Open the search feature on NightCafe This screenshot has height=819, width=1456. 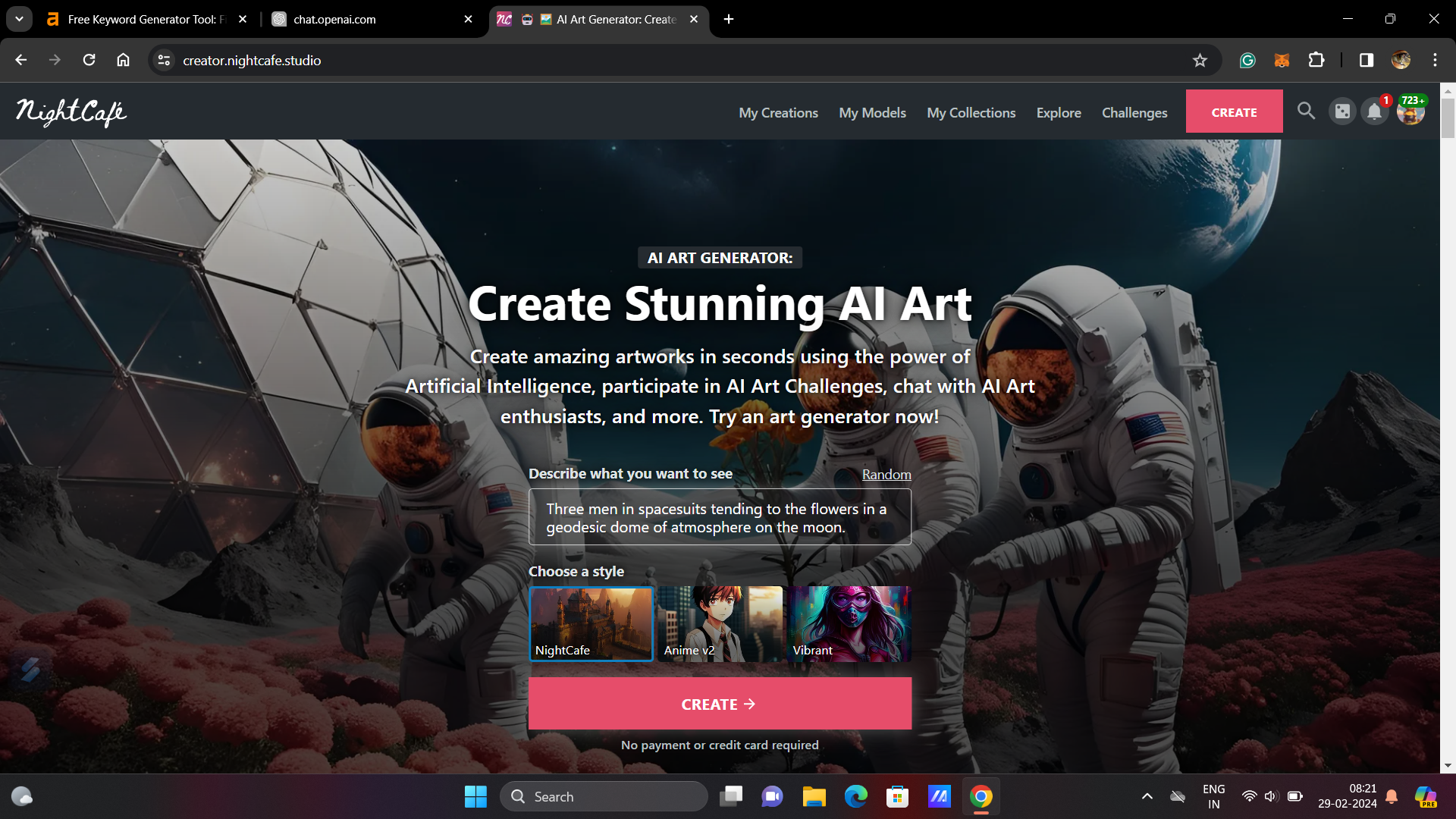click(x=1306, y=111)
